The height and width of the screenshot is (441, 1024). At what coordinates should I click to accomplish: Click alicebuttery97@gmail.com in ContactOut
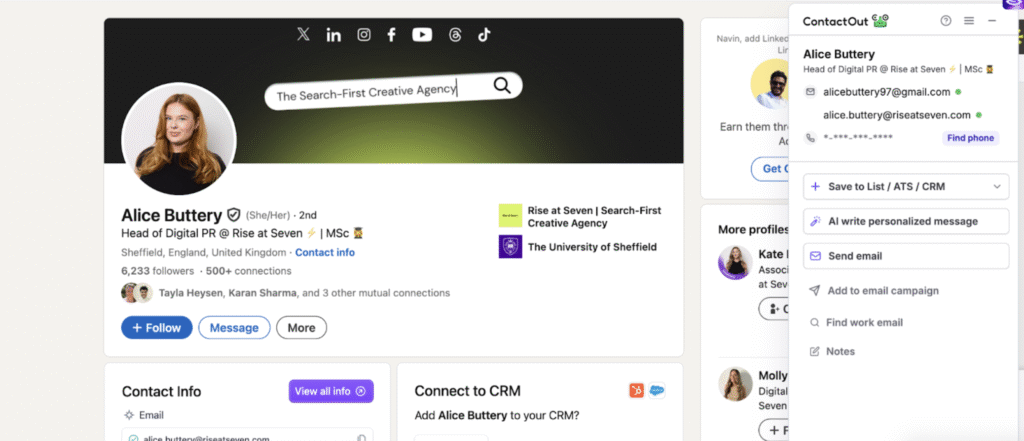[x=886, y=92]
